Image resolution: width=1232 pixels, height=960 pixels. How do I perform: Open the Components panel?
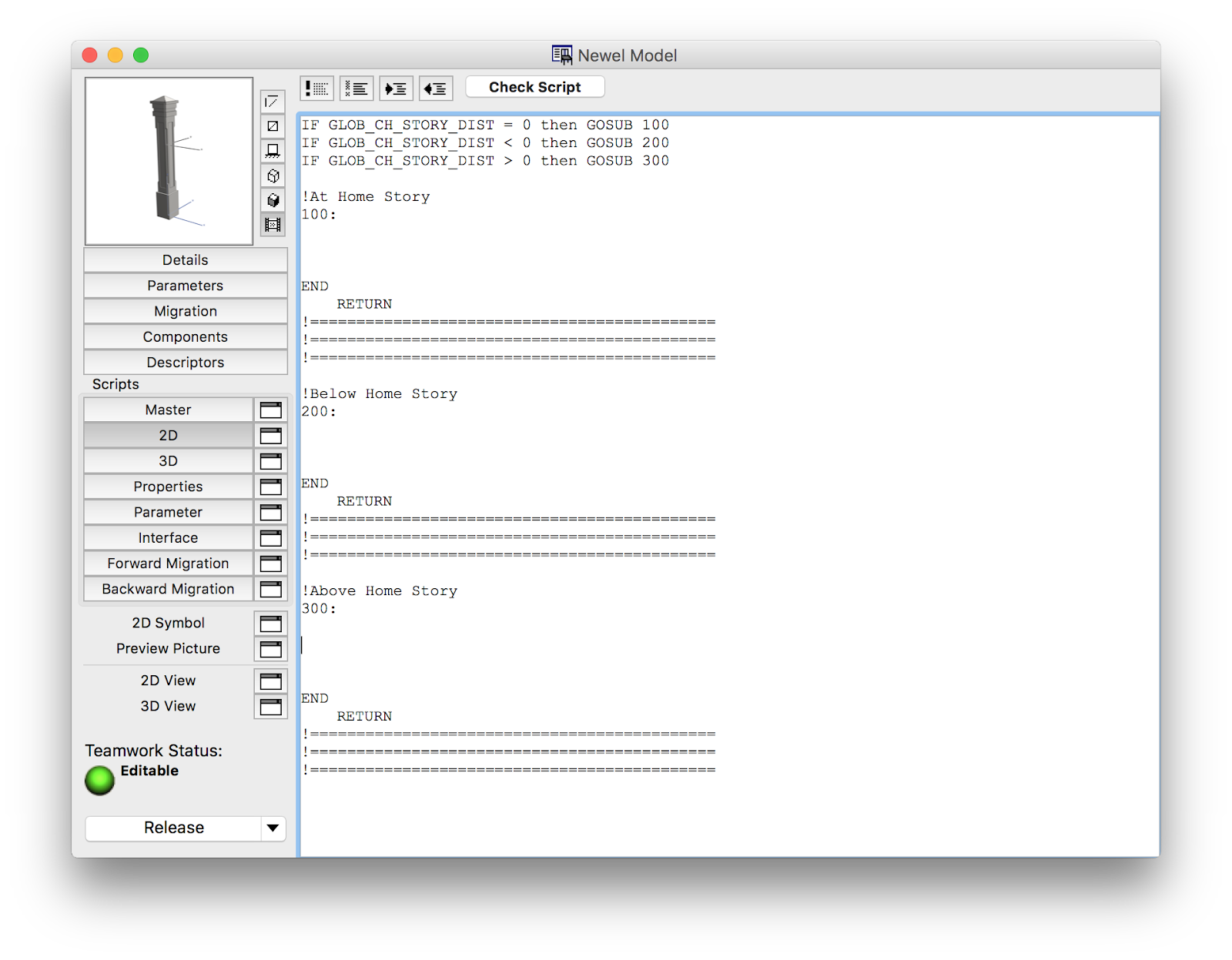point(186,336)
